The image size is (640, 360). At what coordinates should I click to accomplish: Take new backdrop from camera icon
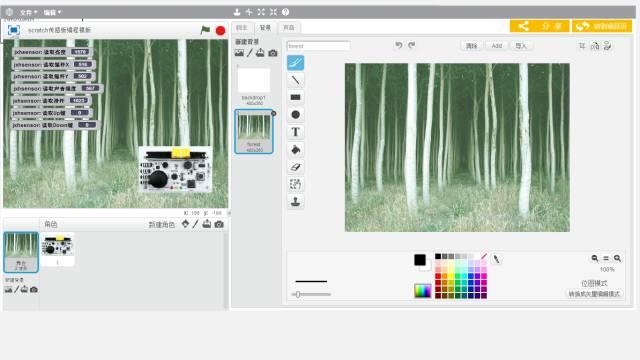click(x=273, y=53)
